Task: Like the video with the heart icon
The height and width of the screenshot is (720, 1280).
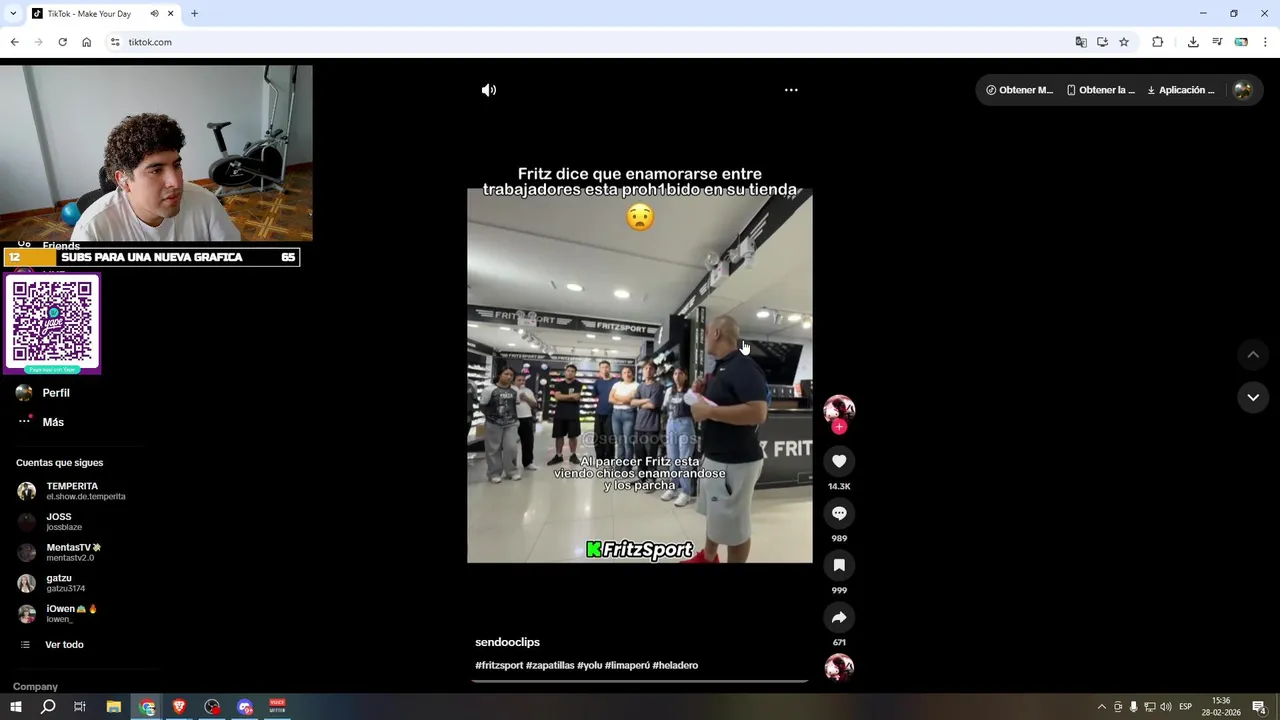Action: [839, 461]
